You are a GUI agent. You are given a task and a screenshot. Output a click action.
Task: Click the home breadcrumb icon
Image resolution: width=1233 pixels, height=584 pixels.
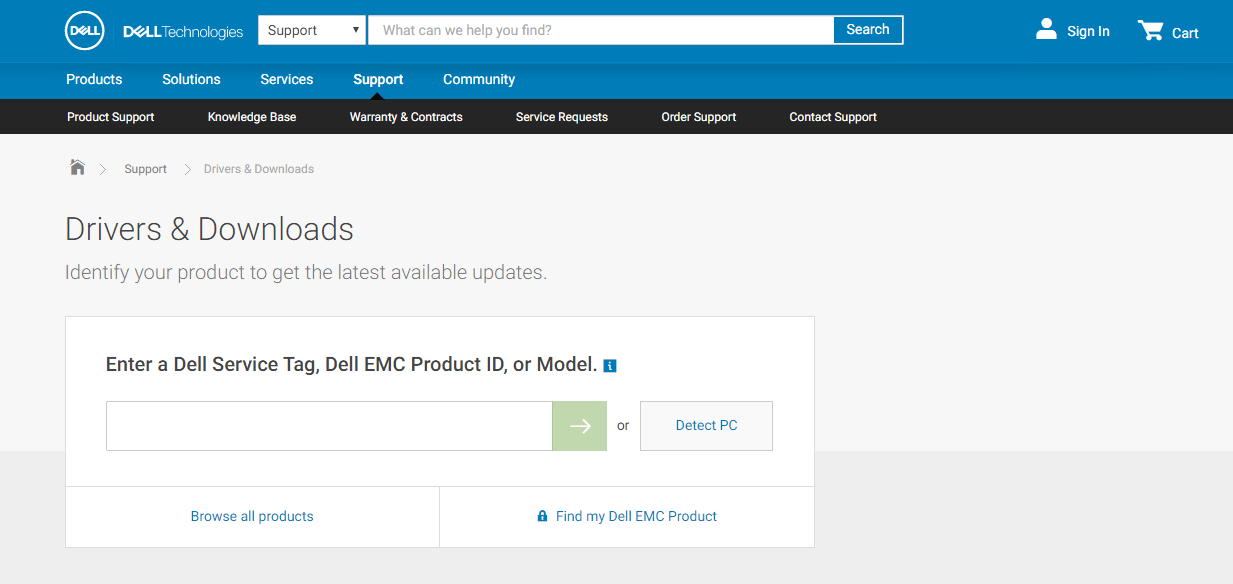coord(77,168)
